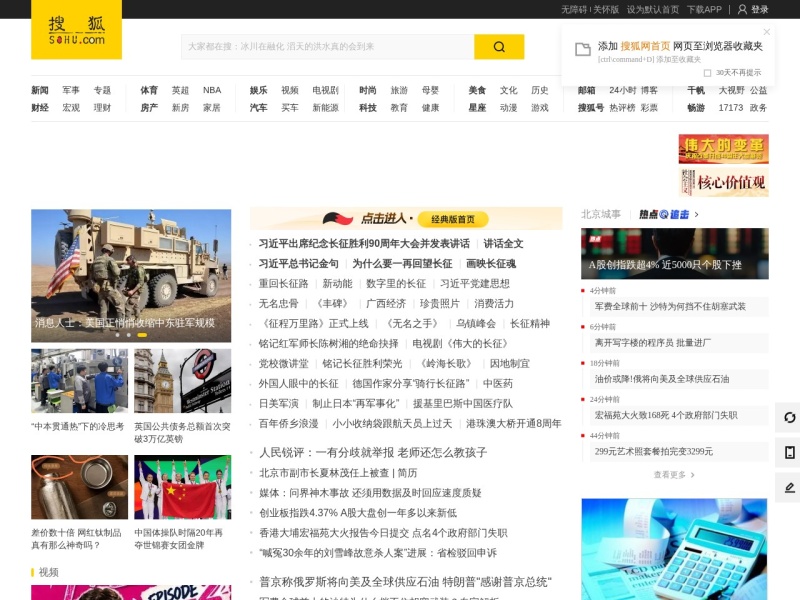Click the yellow search magnifier button

[499, 47]
